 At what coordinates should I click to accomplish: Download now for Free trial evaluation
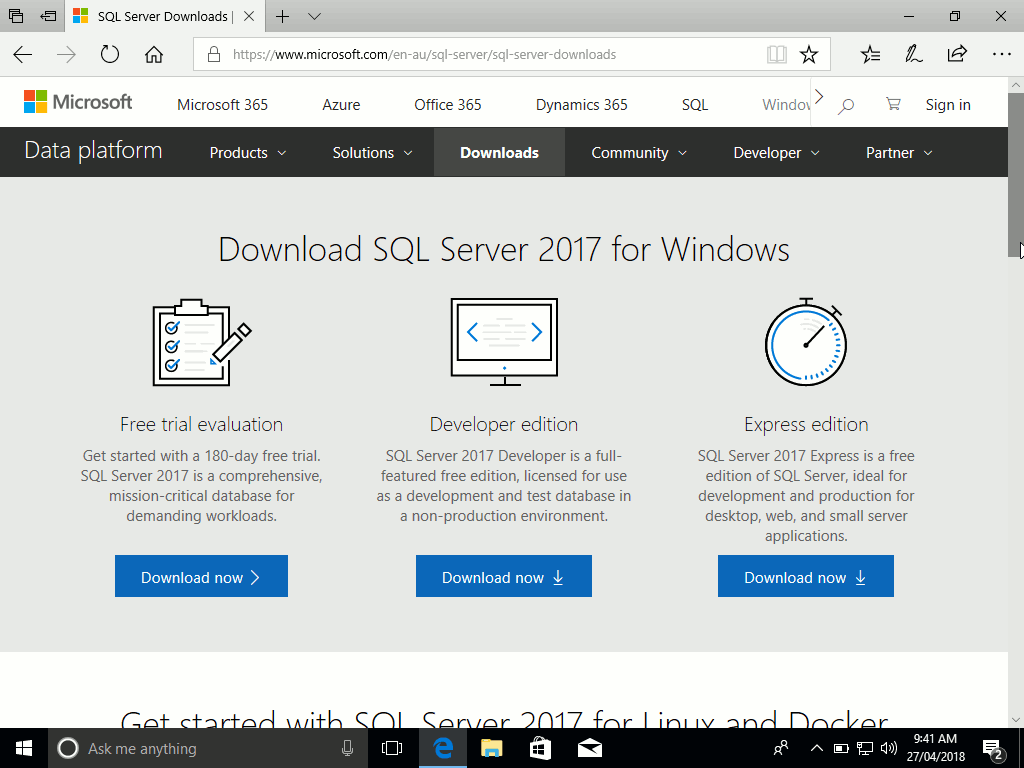coord(201,576)
